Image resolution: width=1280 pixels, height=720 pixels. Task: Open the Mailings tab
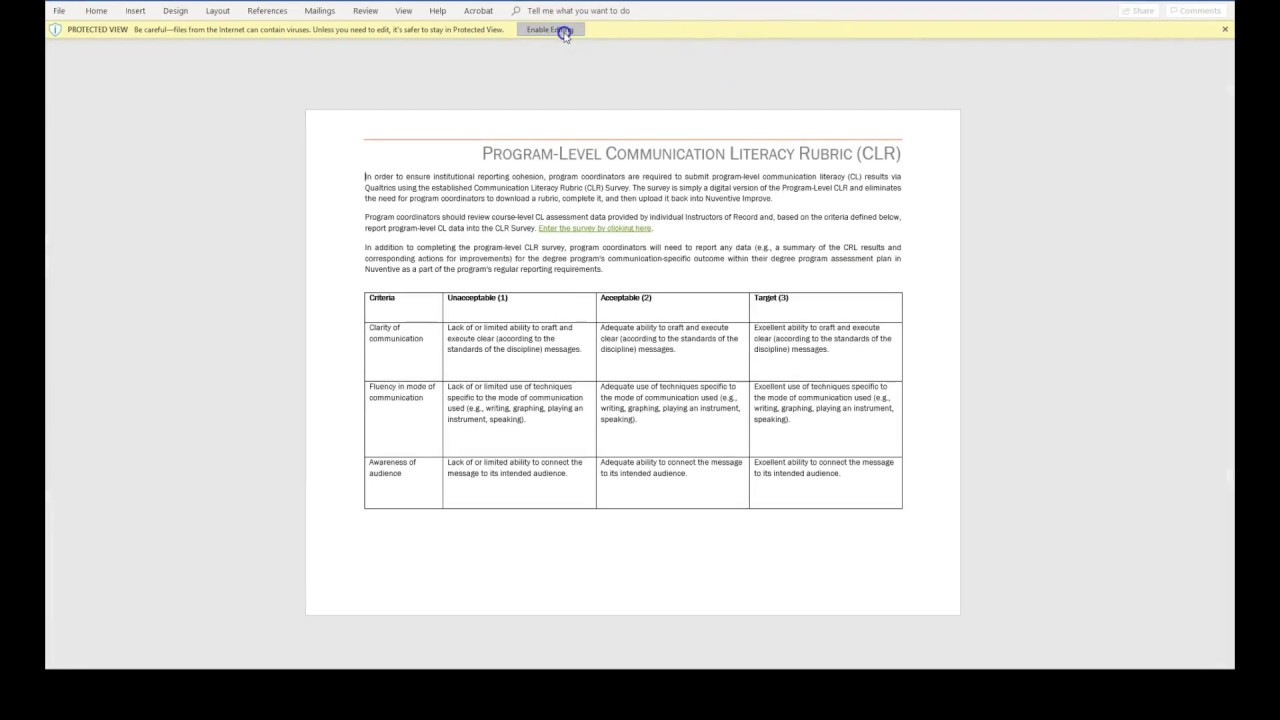click(x=320, y=11)
